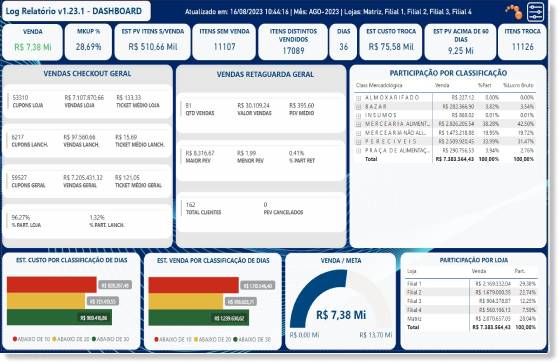The image size is (559, 363).
Task: Click ABAIXO DE 20 legend in Est. Venda chart
Action: (212, 339)
